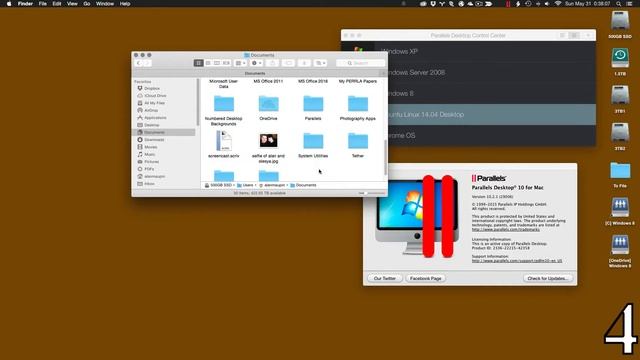Open the Go menu
The width and height of the screenshot is (640, 360).
(x=87, y=4)
